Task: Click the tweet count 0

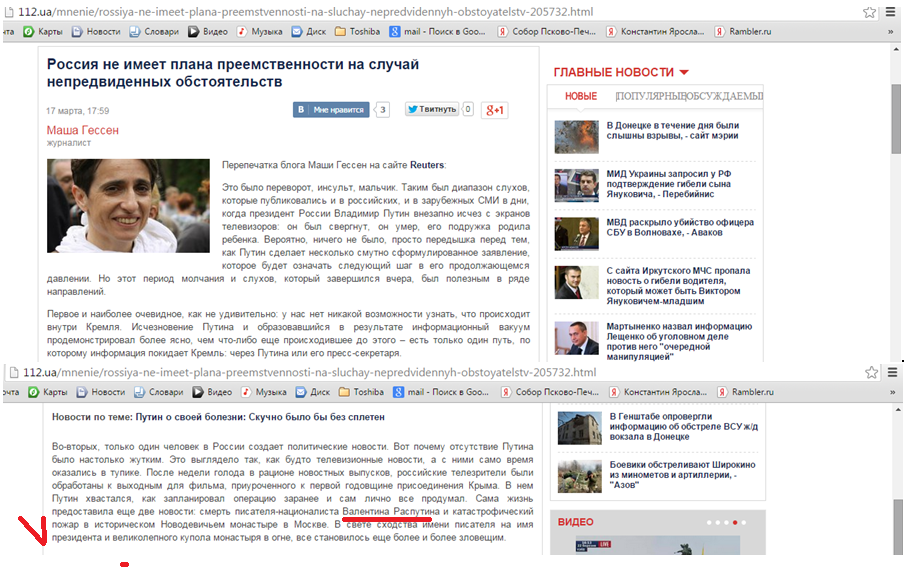Action: [468, 109]
